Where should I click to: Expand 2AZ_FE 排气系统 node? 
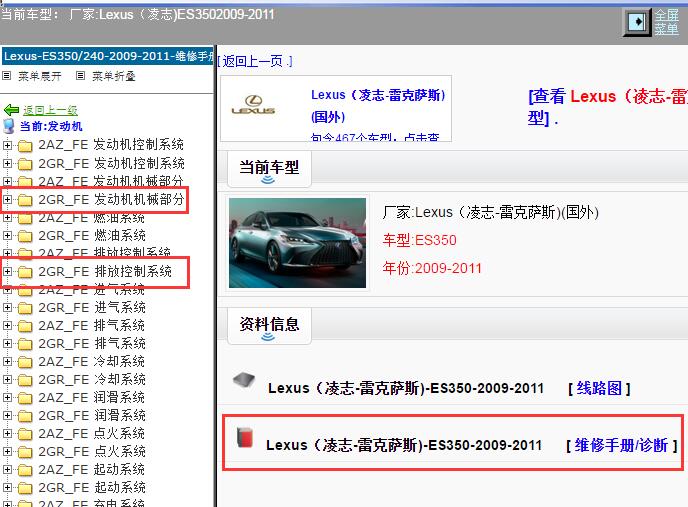pos(7,325)
